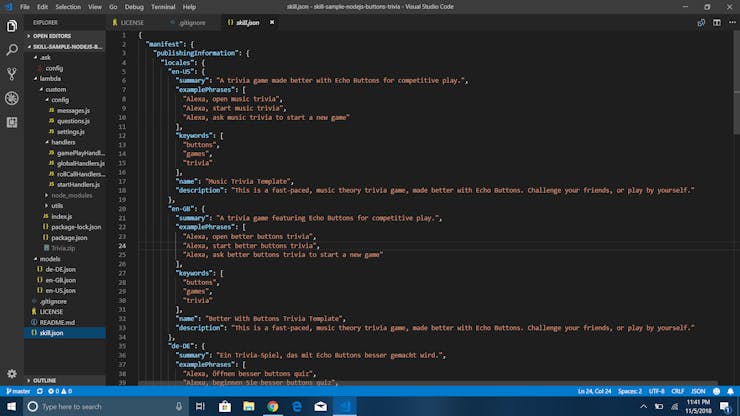Screen dimensions: 740x416
Task: Open the notifications bell in the status bar
Action: pyautogui.click(x=730, y=391)
